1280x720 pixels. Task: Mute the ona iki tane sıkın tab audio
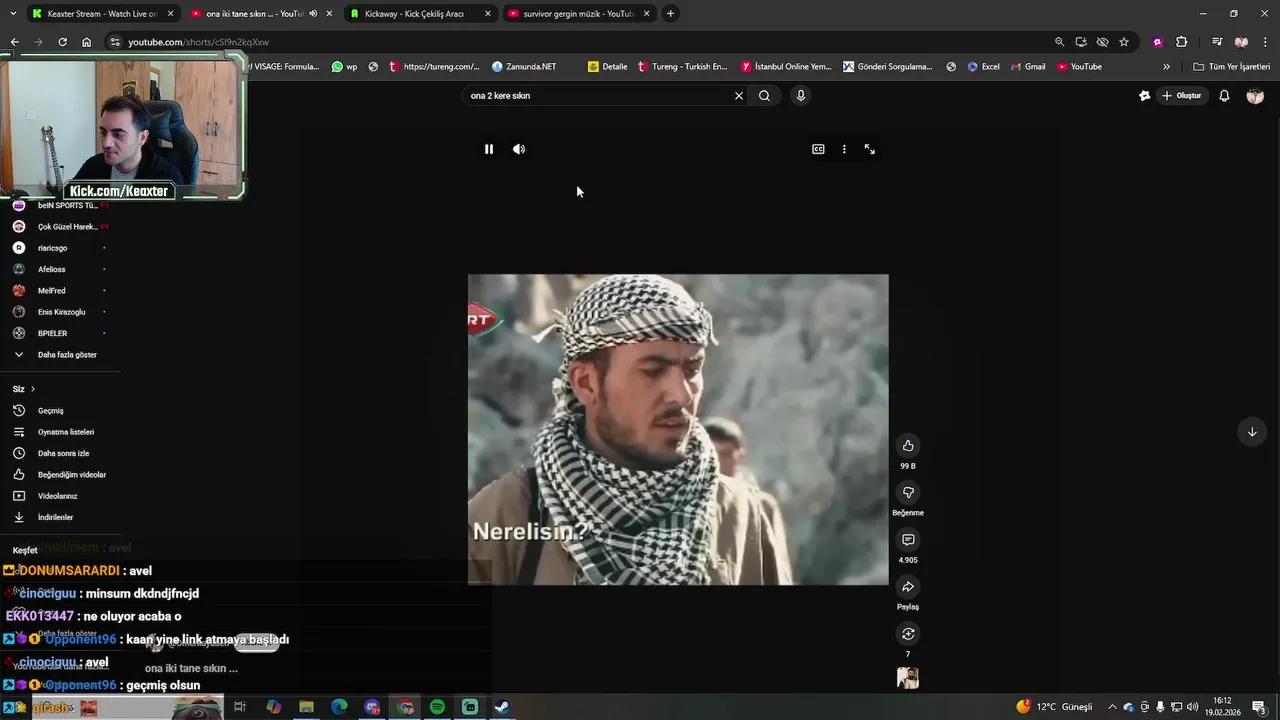tap(313, 14)
